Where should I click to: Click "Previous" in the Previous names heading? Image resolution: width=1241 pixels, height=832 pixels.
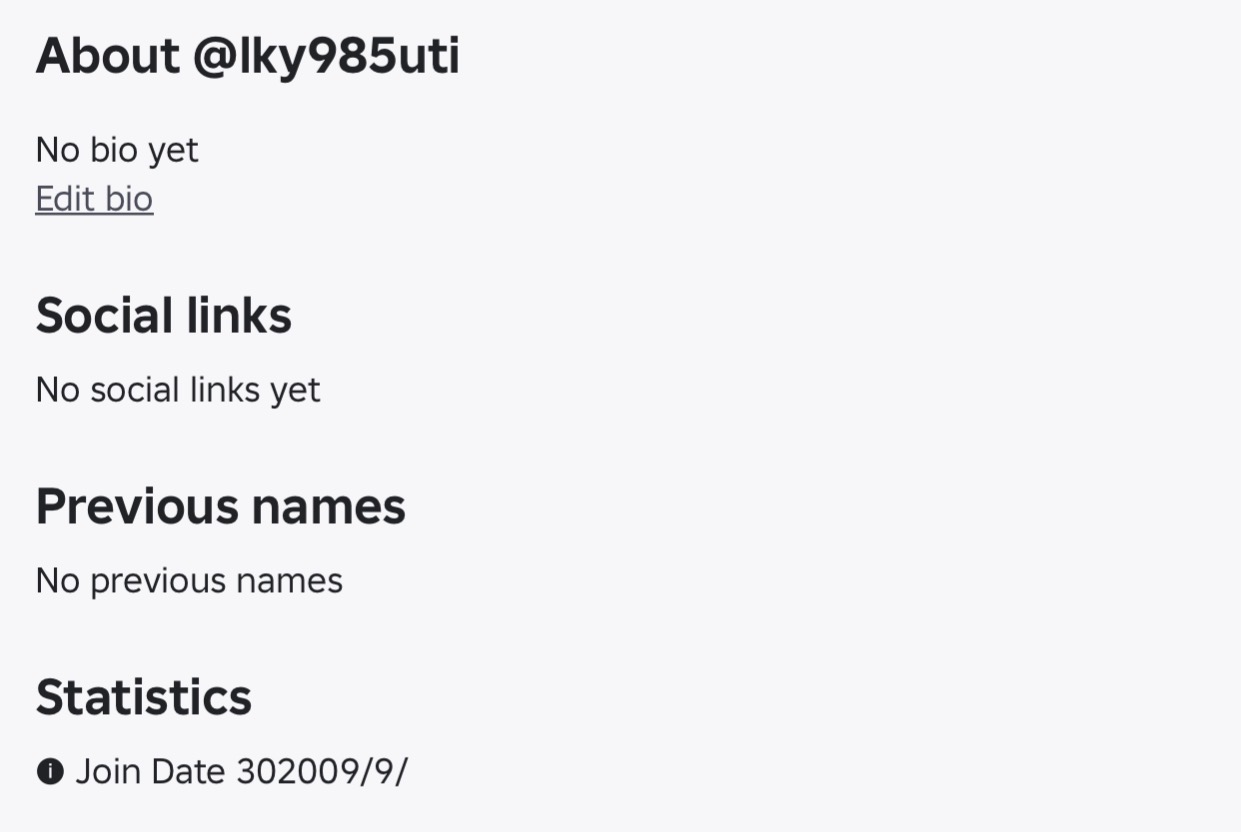137,506
